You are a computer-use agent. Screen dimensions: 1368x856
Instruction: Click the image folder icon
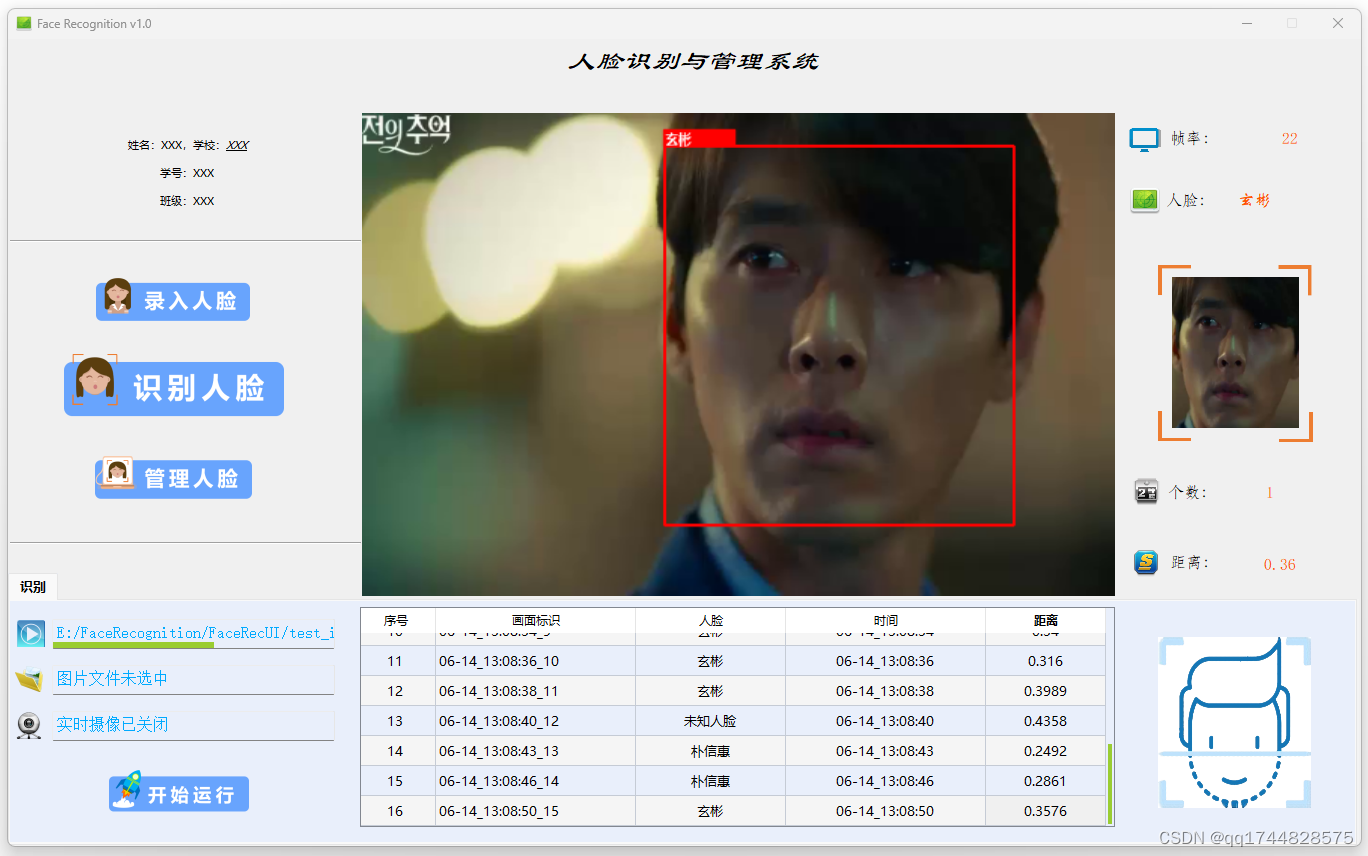(30, 680)
